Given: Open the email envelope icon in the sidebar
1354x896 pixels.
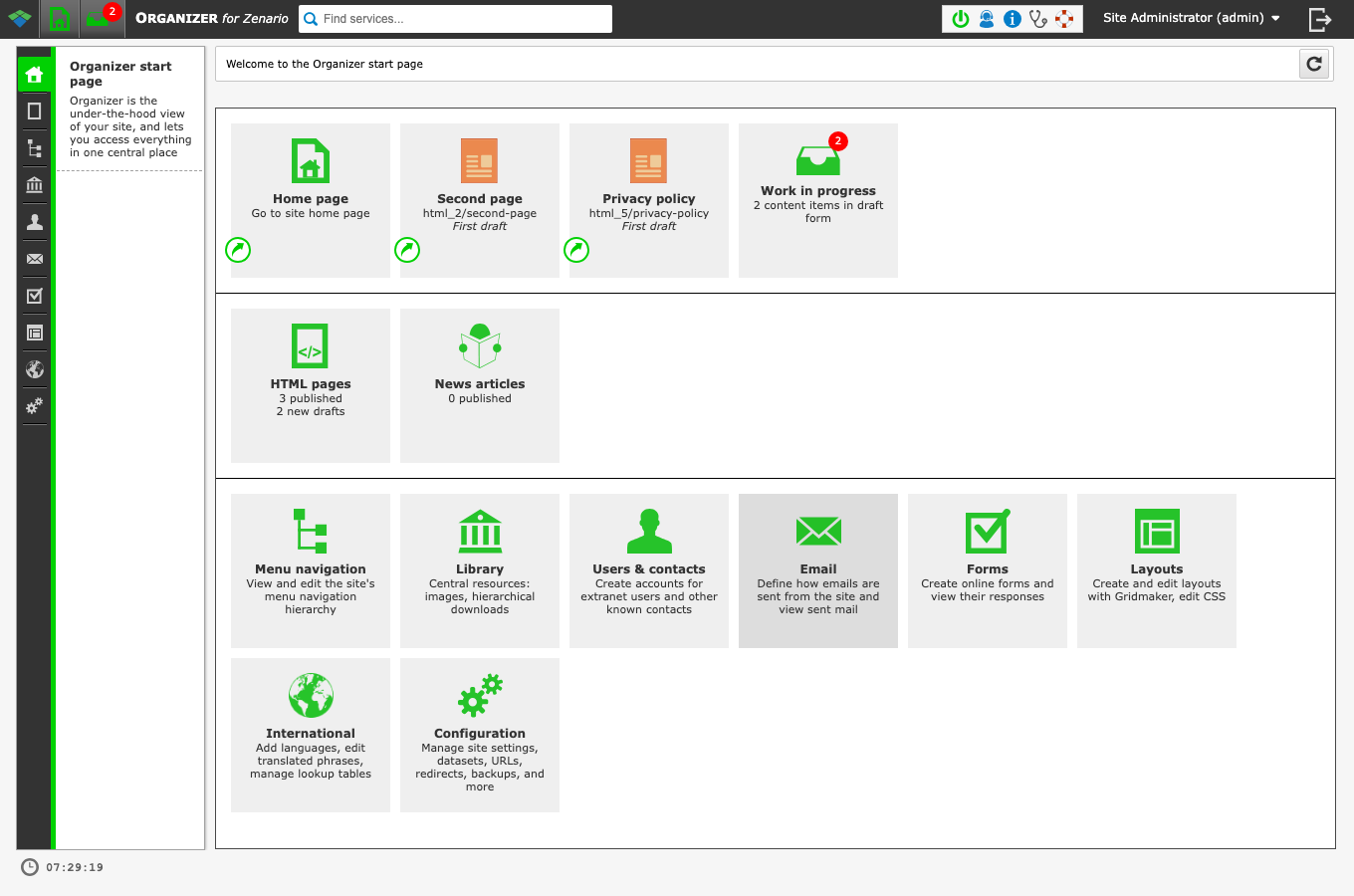Looking at the screenshot, I should (35, 259).
